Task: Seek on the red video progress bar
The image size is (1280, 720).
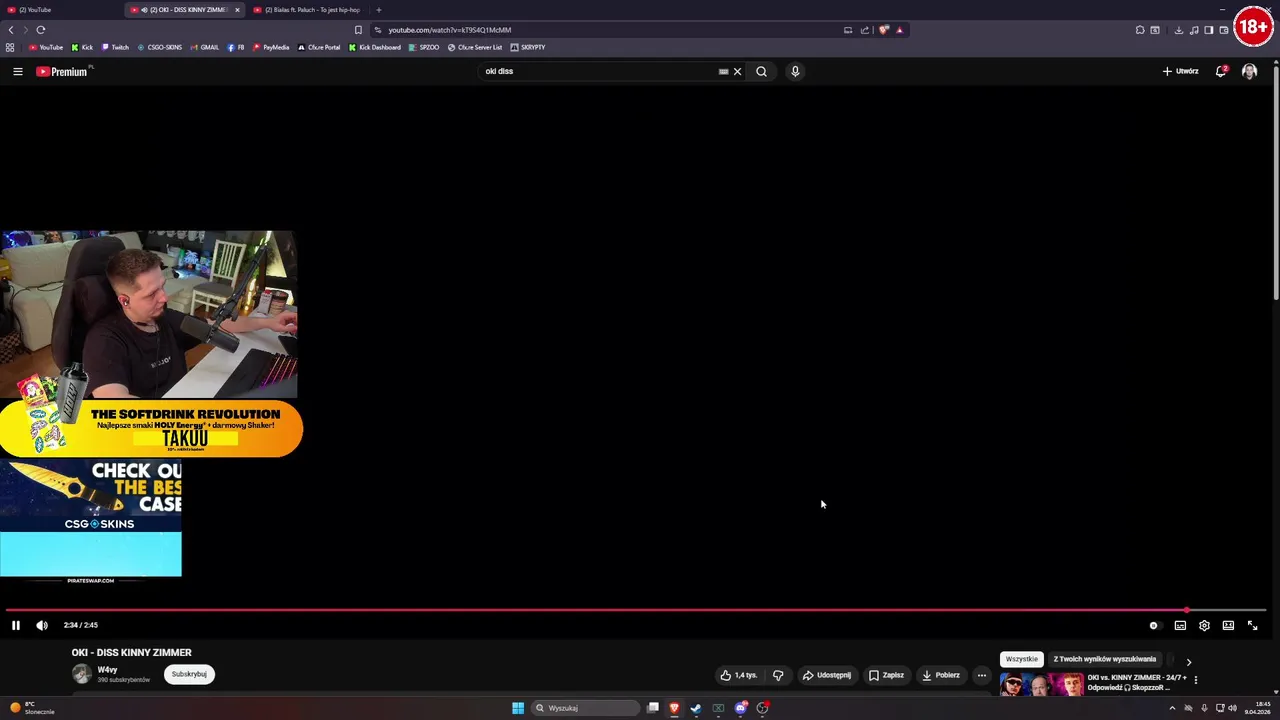Action: 636,609
